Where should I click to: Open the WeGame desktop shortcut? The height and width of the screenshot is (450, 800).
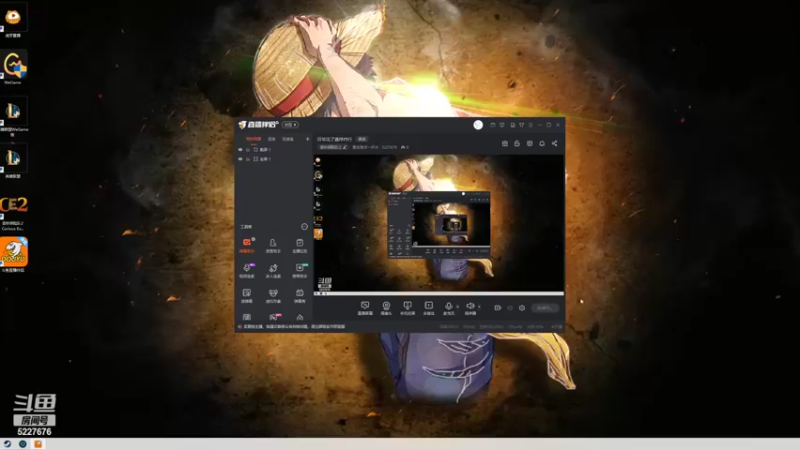pos(13,68)
